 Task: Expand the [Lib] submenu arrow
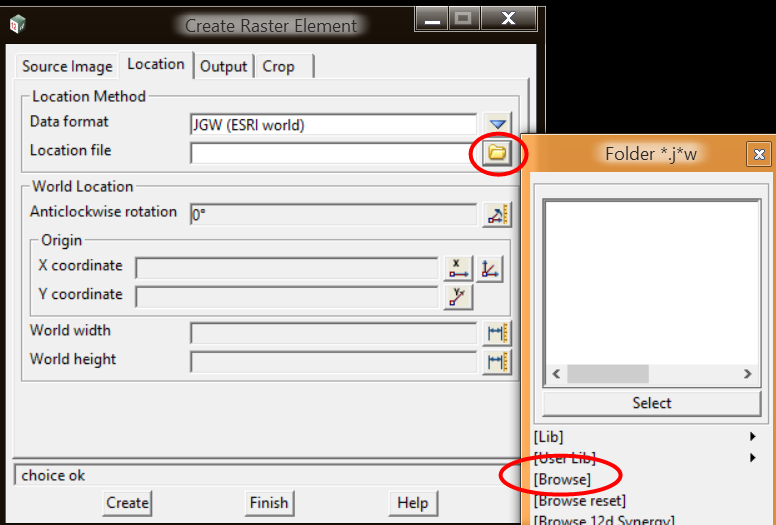click(752, 436)
